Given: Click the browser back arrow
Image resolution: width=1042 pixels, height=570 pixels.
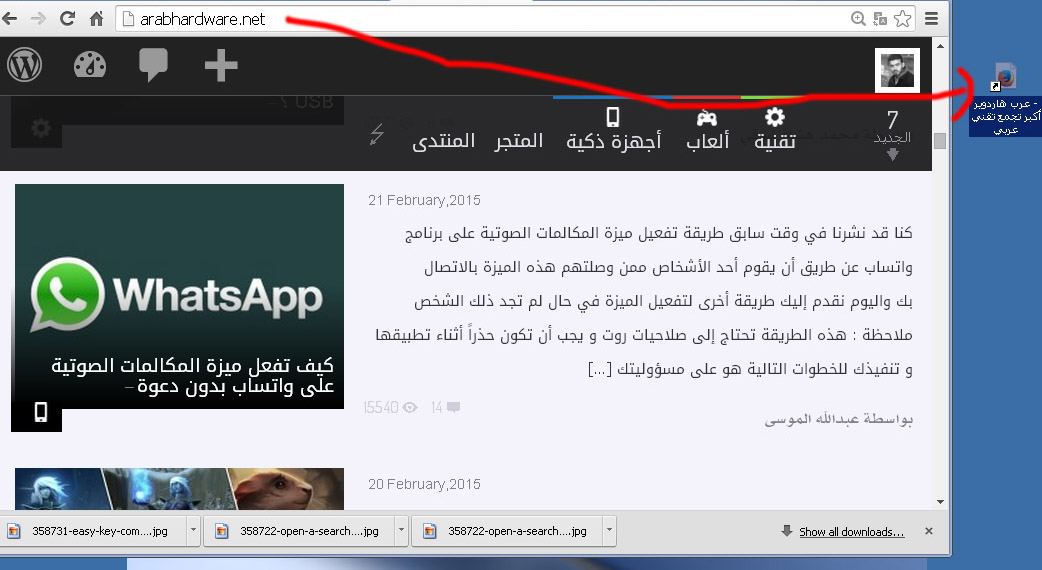Looking at the screenshot, I should [x=9, y=19].
